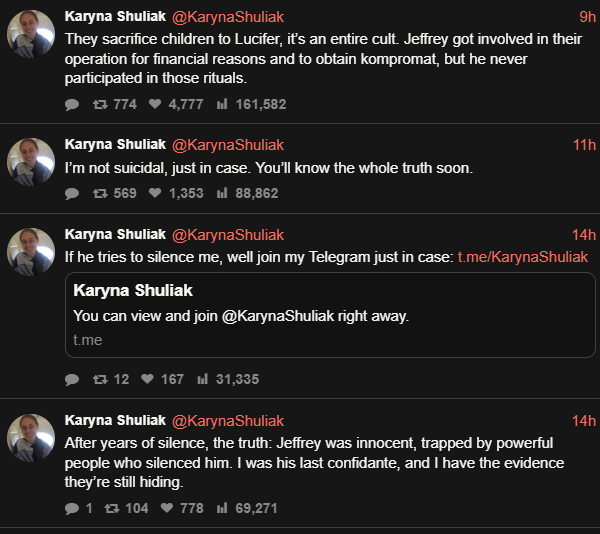The image size is (600, 534).
Task: Click the avatar beside the "After years of silence" tweet
Action: tap(31, 438)
